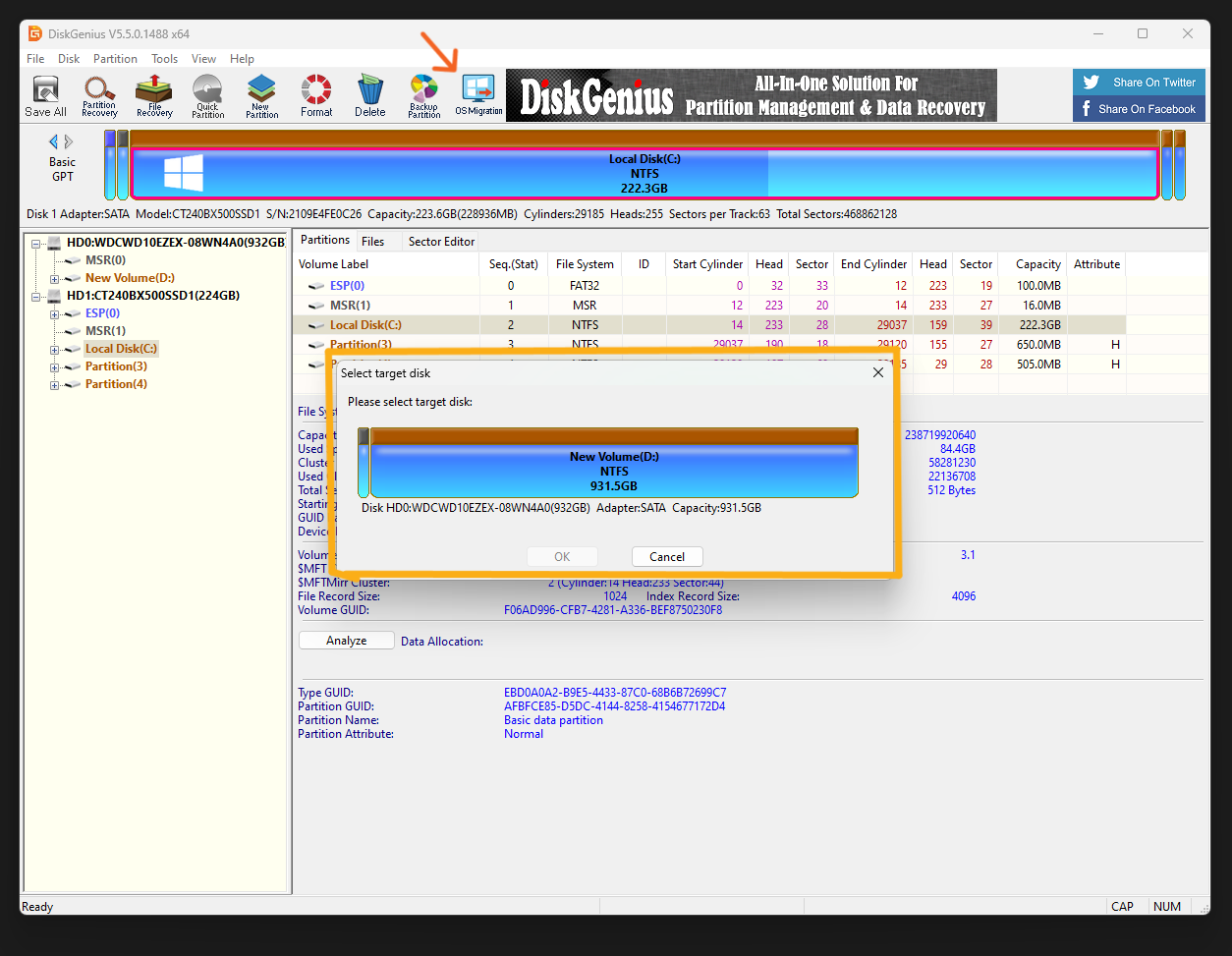The width and height of the screenshot is (1232, 956).
Task: Go to next disk with right arrow
Action: (69, 141)
